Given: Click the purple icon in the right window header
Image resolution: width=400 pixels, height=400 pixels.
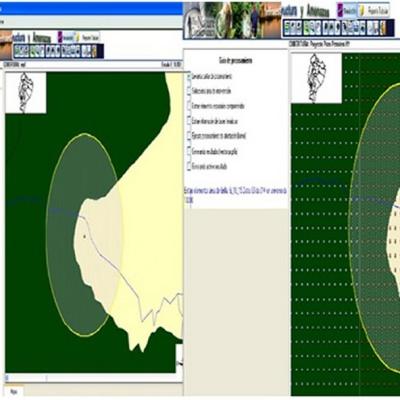Looking at the screenshot, I should [340, 11].
